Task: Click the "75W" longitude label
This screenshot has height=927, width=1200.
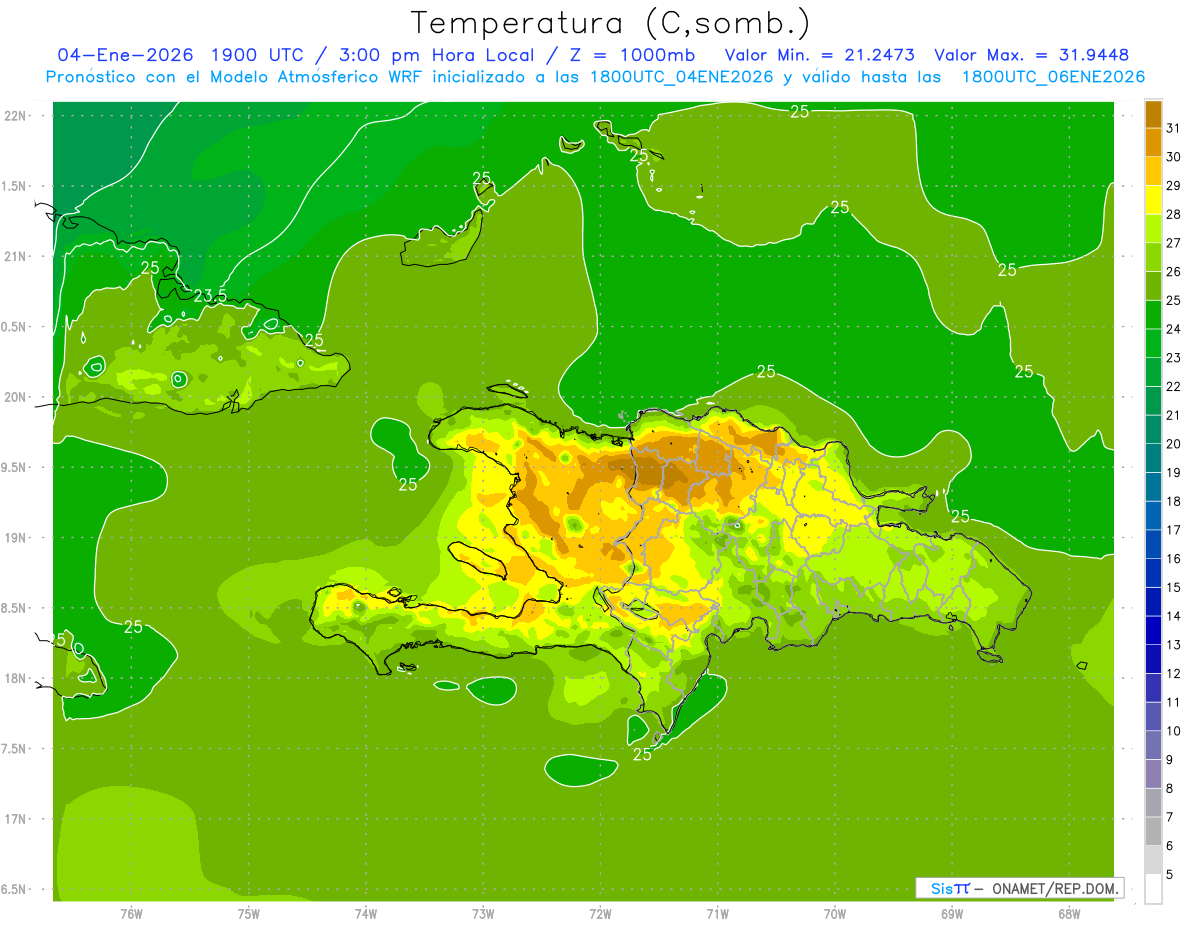Action: pos(248,913)
